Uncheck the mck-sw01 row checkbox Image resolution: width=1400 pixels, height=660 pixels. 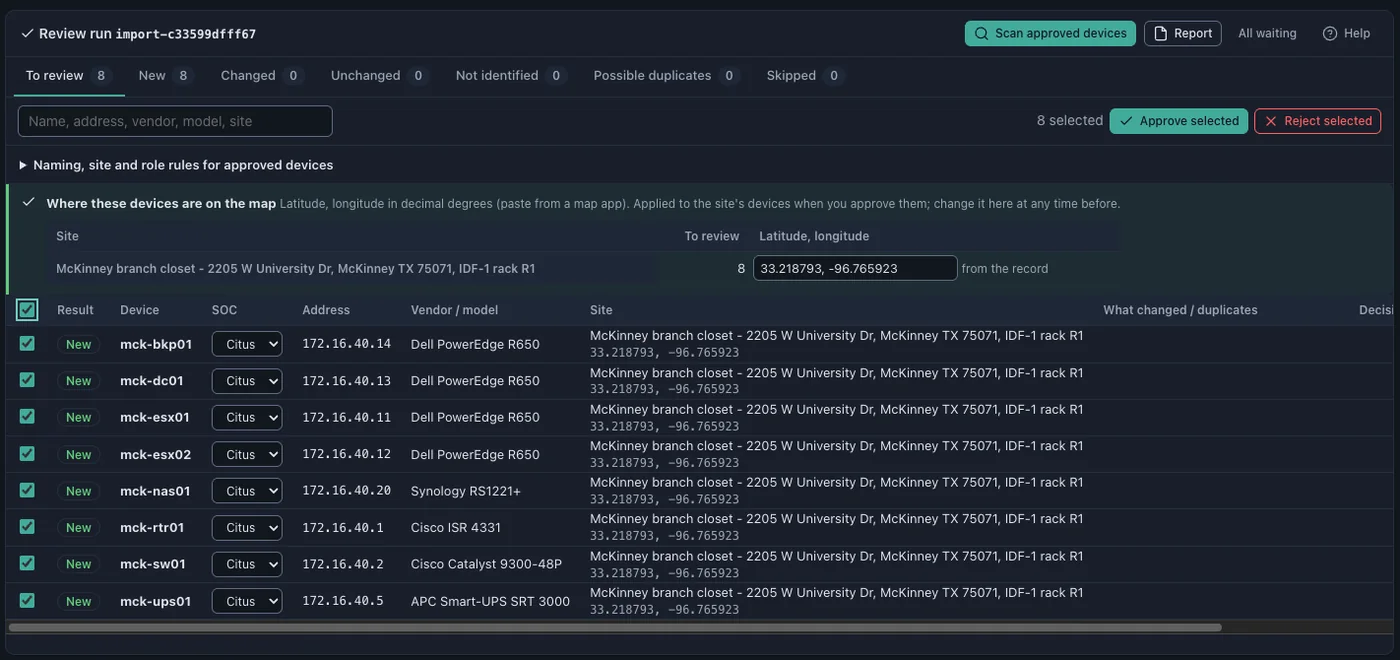pos(27,563)
